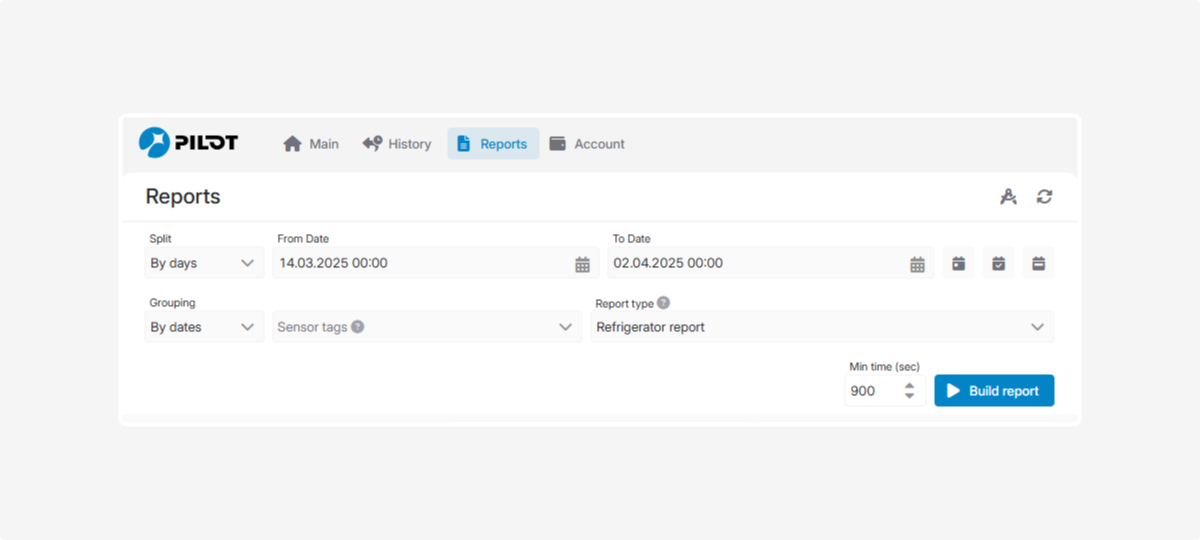Open the Account tab
1200x540 pixels.
point(587,144)
